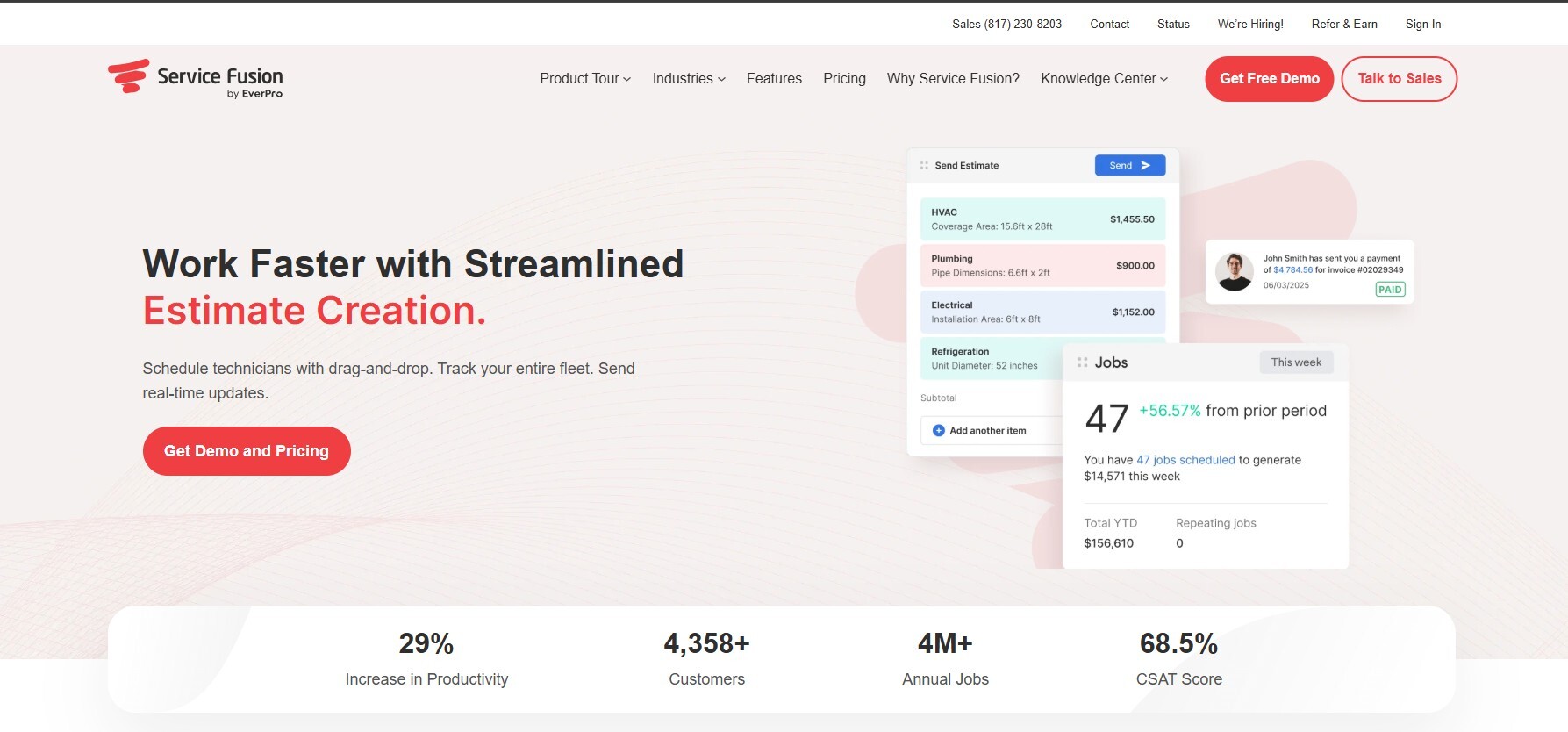Viewport: 1568px width, 732px height.
Task: Click the Send arrow icon on estimate
Action: click(1145, 165)
